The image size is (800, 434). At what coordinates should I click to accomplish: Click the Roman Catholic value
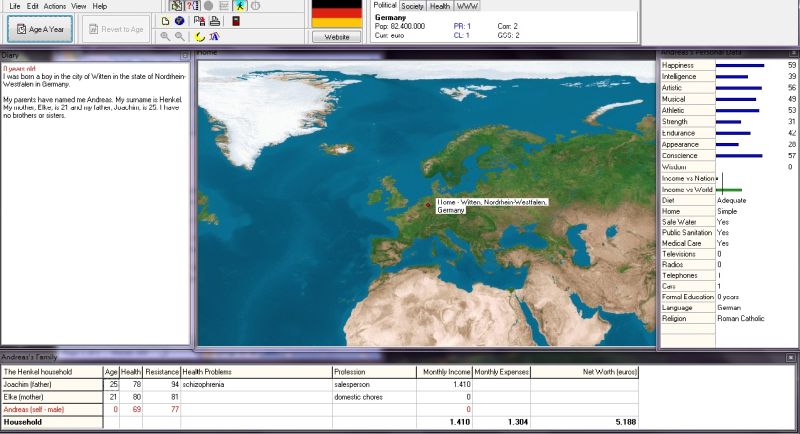(x=740, y=318)
